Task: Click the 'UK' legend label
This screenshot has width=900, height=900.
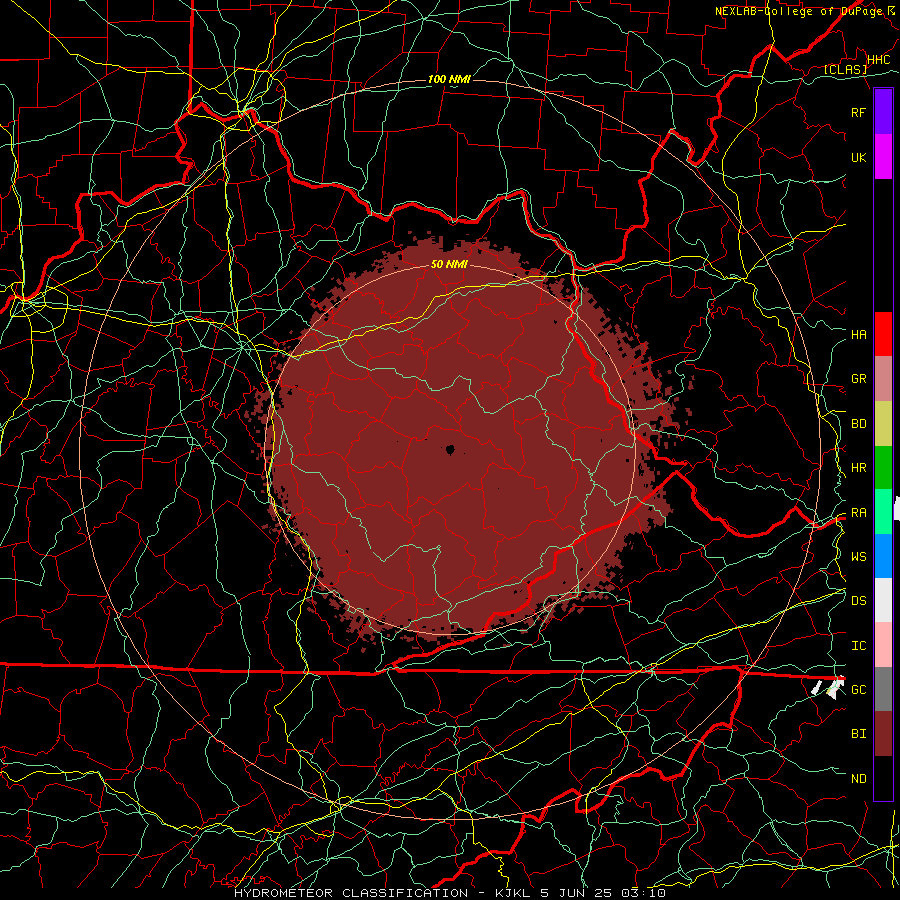Action: tap(859, 157)
